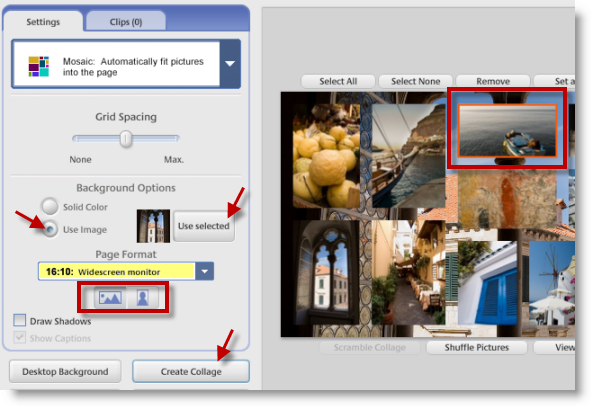Click the Mosaic layout colorful icon
The image size is (591, 406).
click(x=39, y=66)
